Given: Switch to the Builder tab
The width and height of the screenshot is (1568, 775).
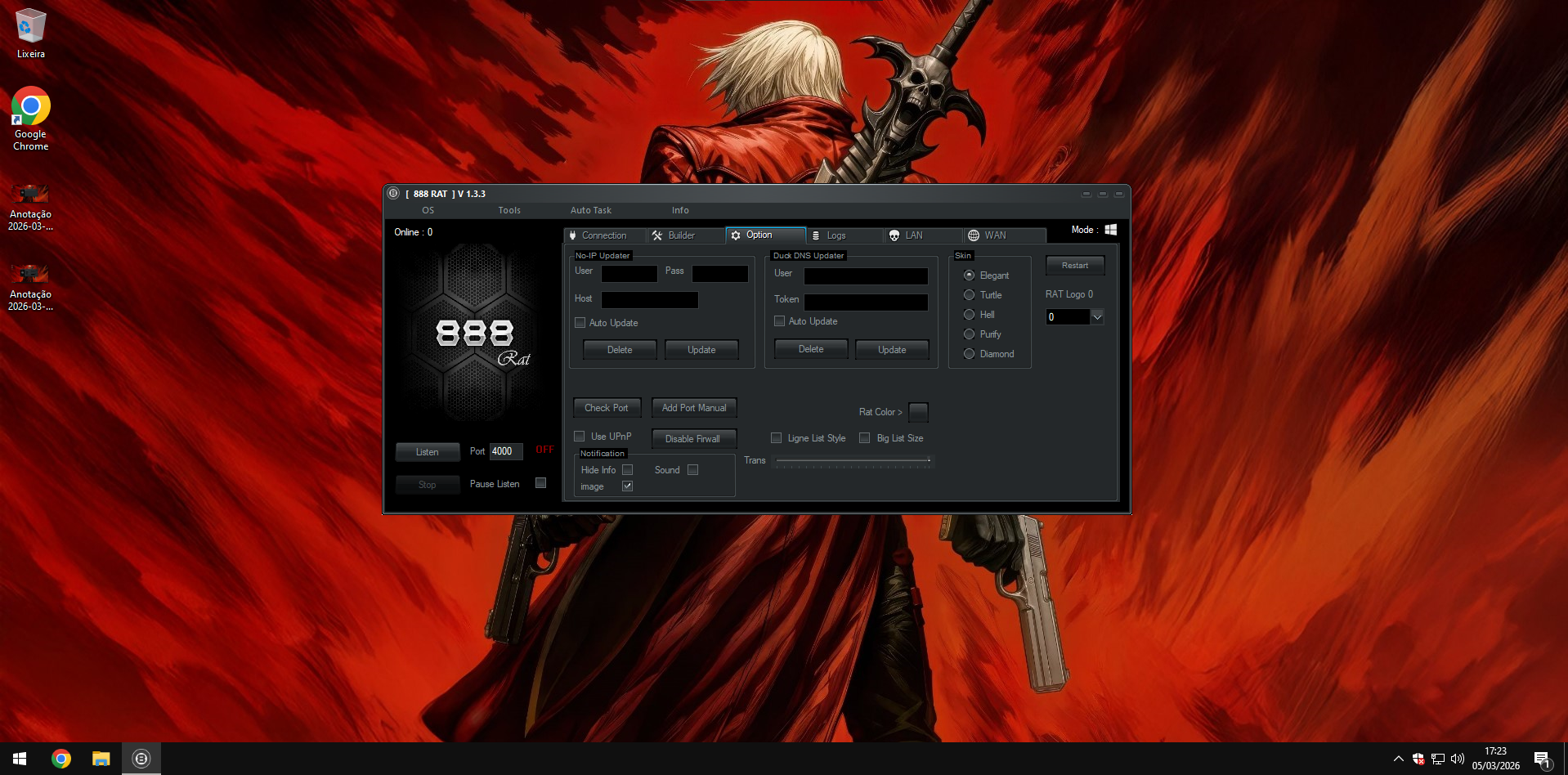Looking at the screenshot, I should pyautogui.click(x=685, y=235).
